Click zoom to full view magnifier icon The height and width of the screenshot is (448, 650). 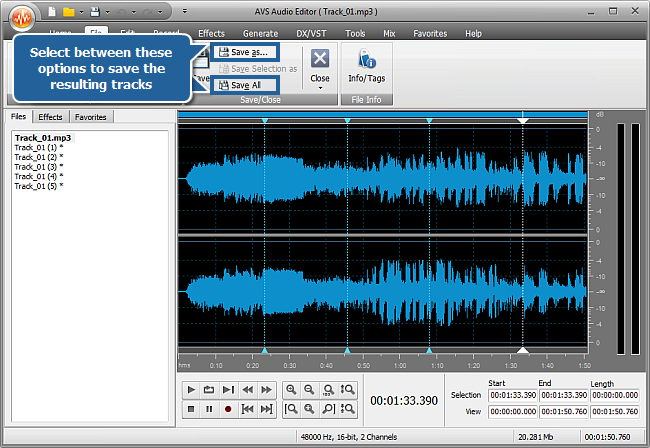[x=310, y=409]
